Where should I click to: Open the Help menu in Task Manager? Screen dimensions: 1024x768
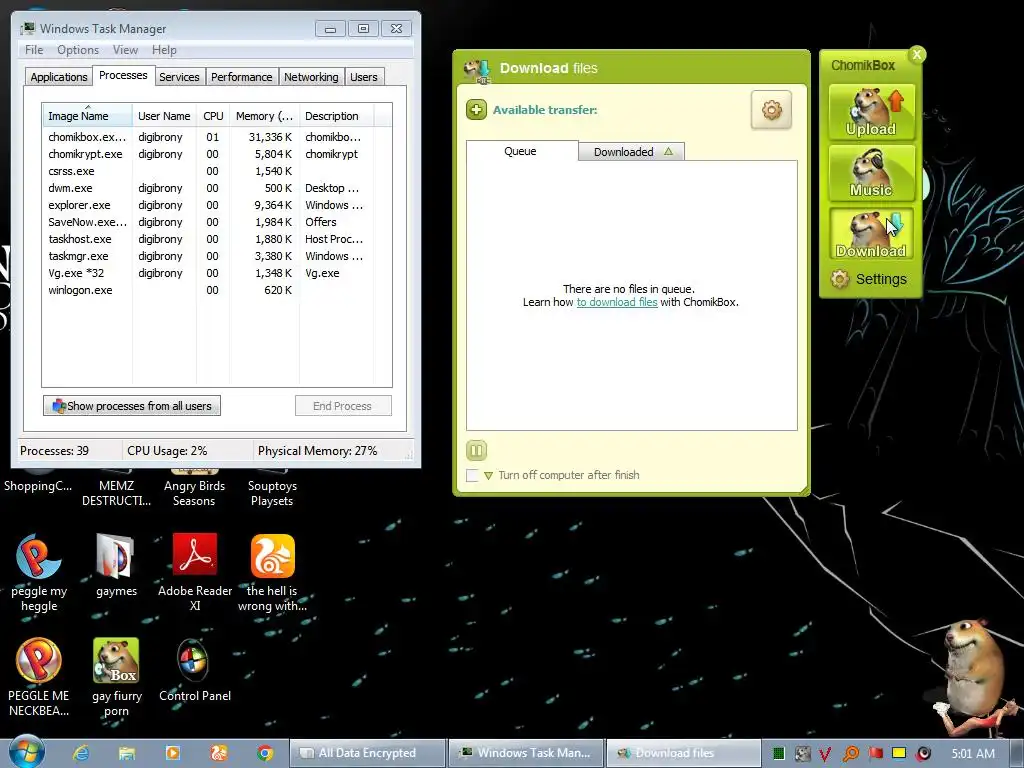pyautogui.click(x=164, y=50)
